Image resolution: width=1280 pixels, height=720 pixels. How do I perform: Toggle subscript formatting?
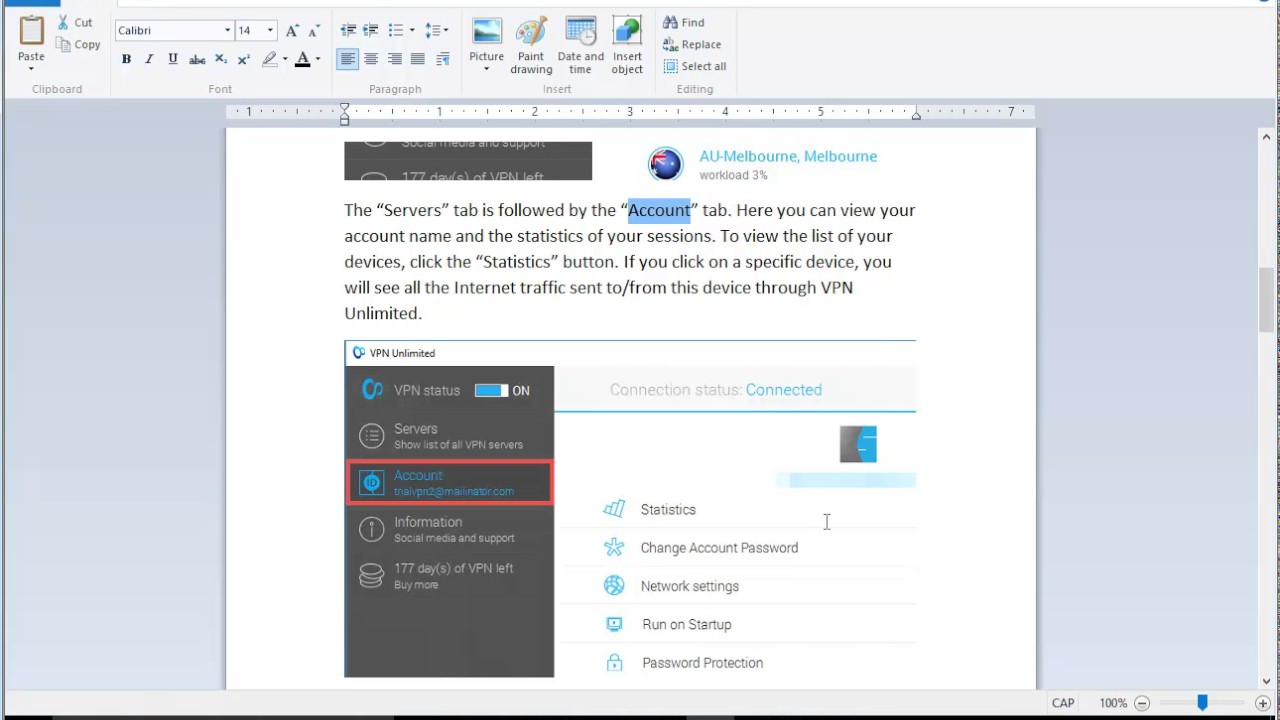click(221, 60)
